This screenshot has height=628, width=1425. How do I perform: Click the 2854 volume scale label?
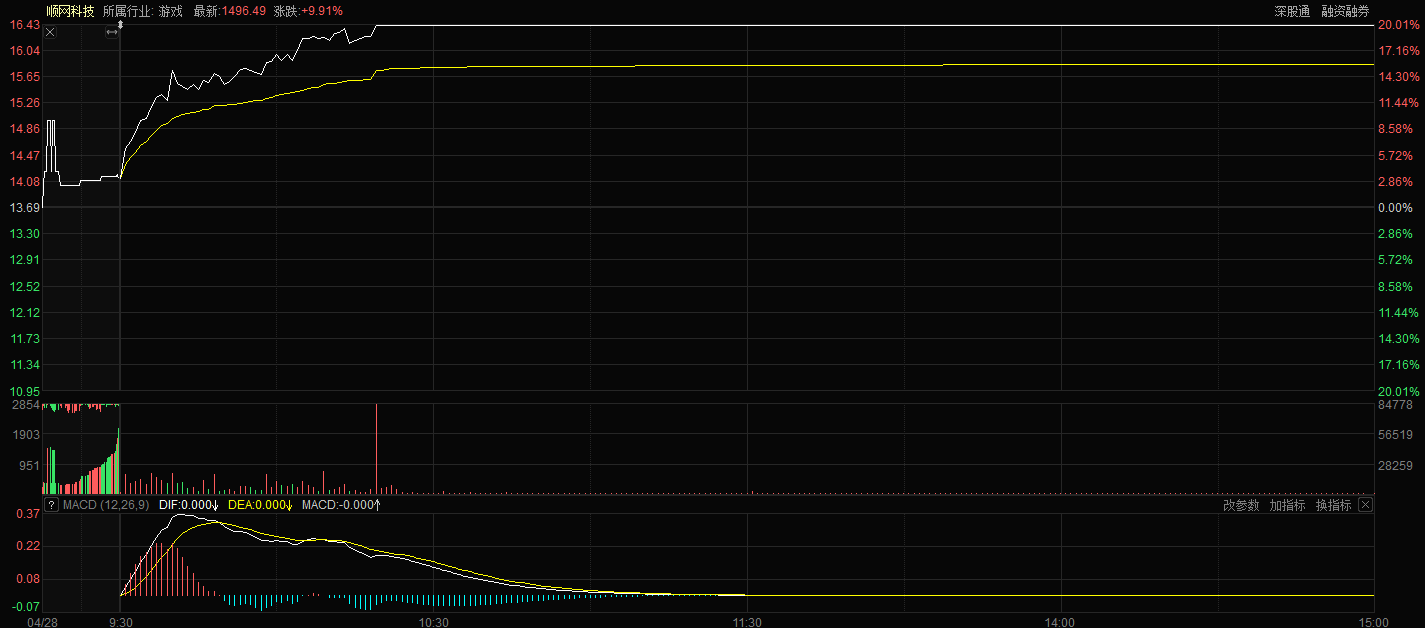[x=26, y=405]
